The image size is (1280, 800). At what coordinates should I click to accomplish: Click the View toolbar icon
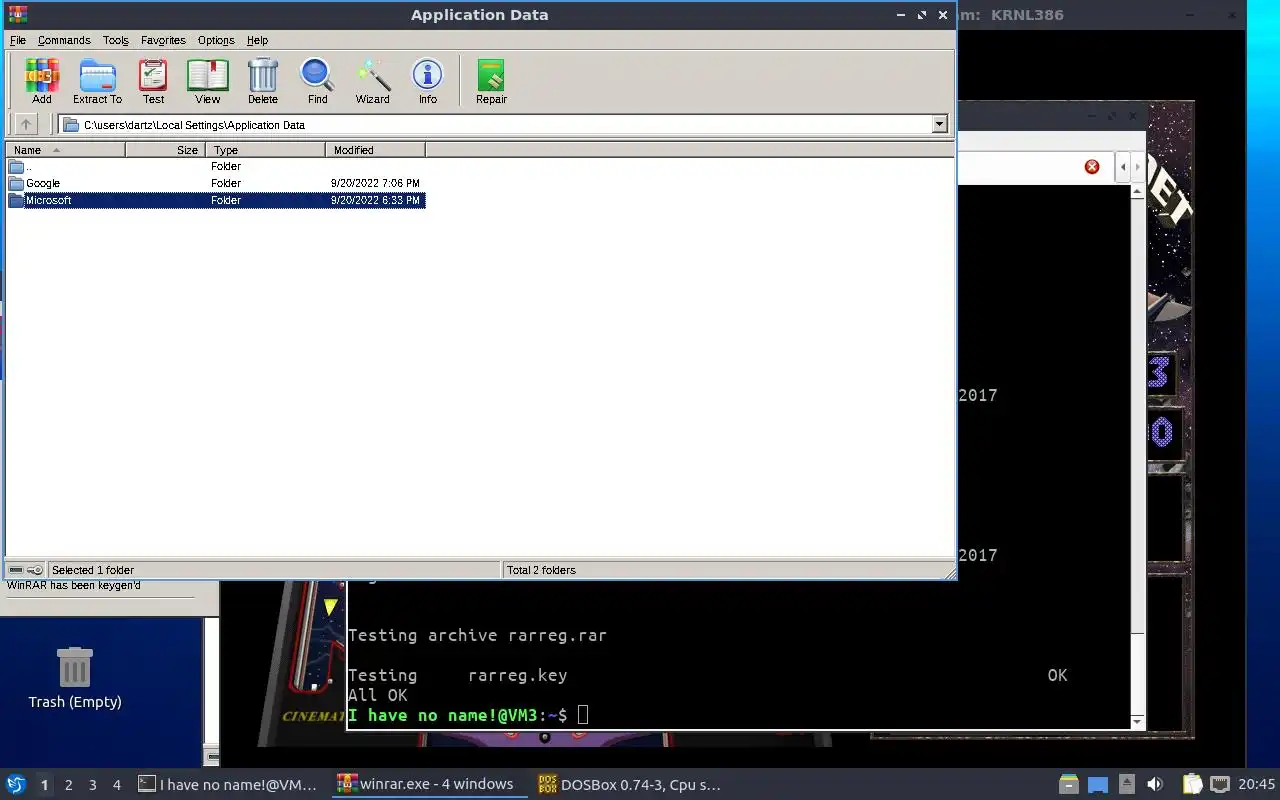208,82
